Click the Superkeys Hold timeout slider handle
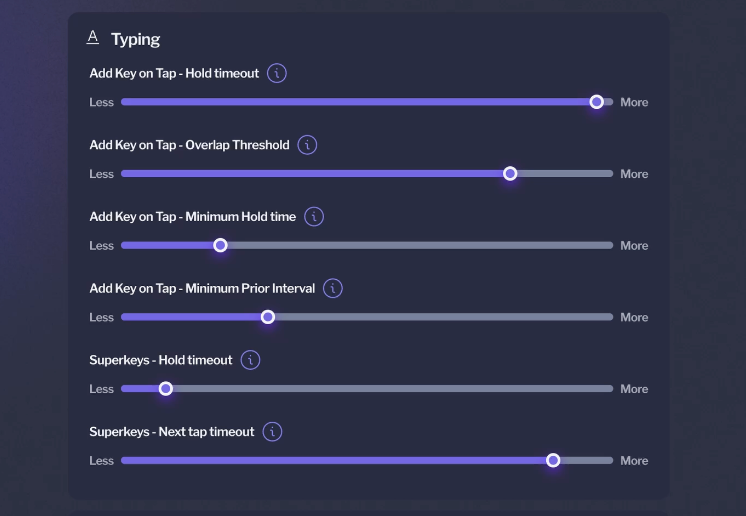746x516 pixels. coord(166,389)
